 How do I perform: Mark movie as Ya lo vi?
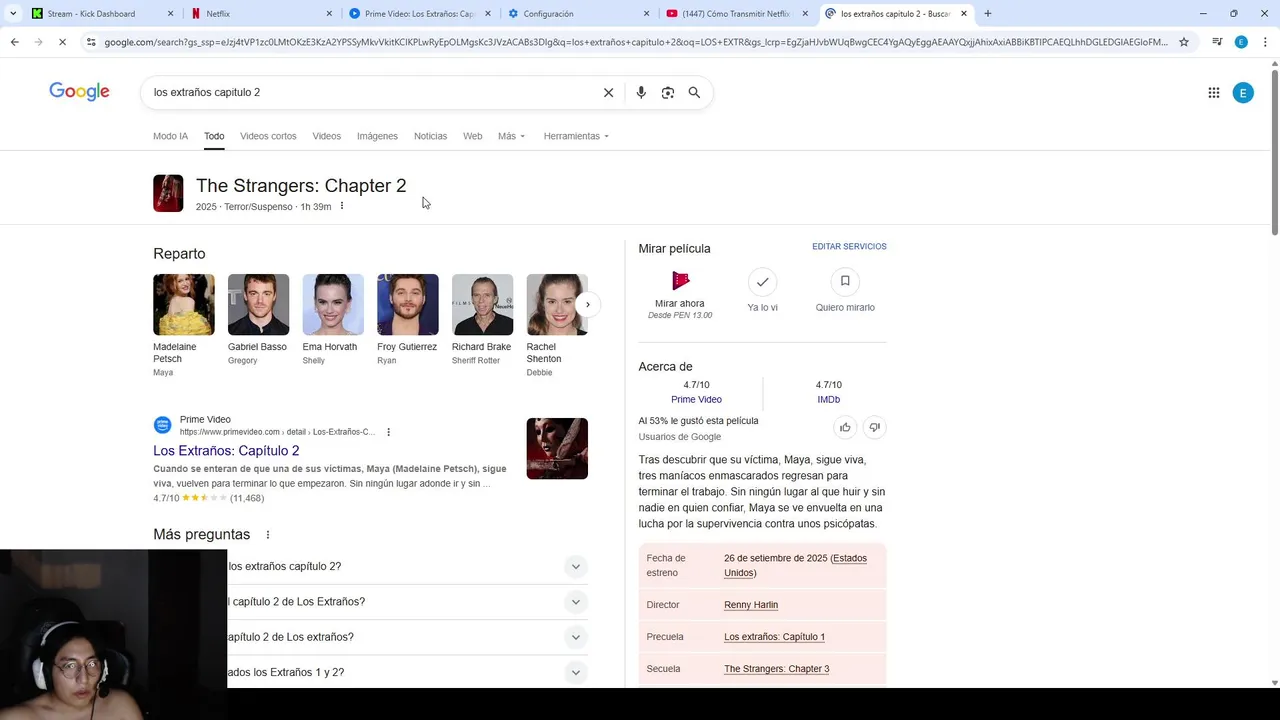tap(762, 281)
